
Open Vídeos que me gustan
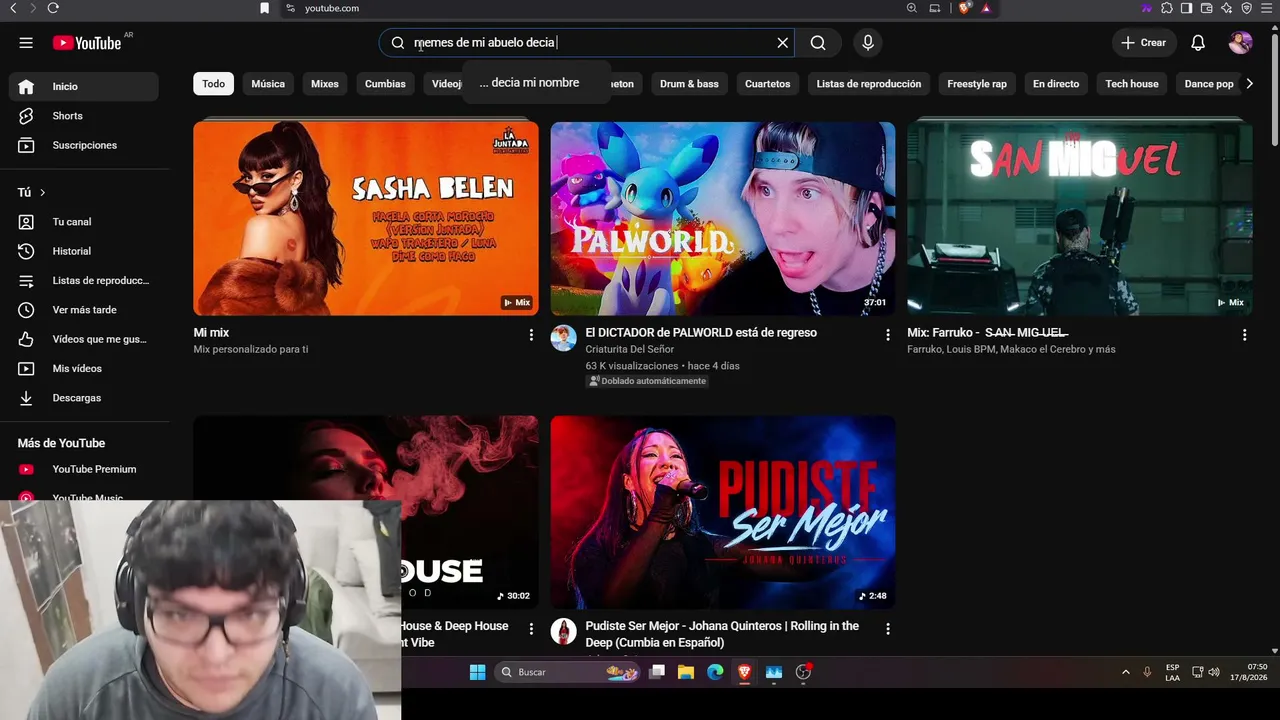click(x=83, y=339)
